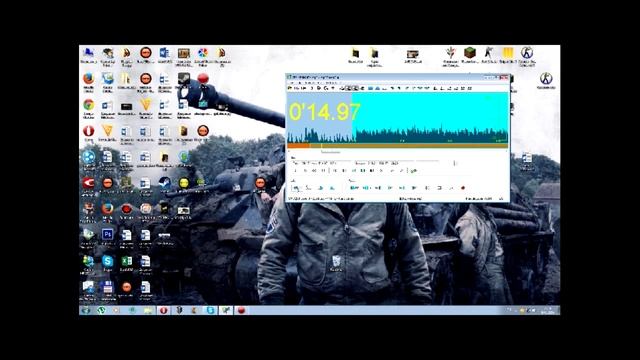Switch to Opera on the taskbar
The width and height of the screenshot is (640, 360).
tap(164, 311)
